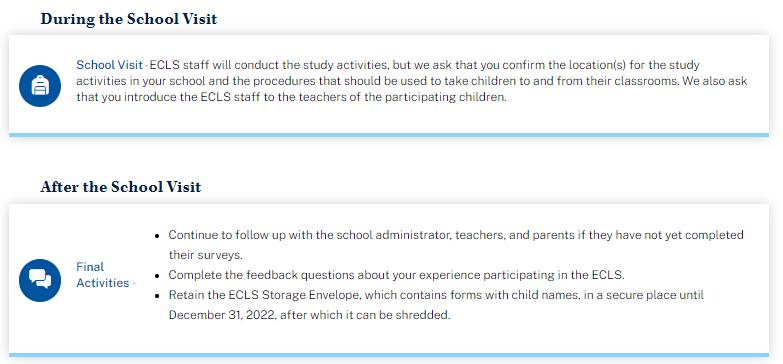The width and height of the screenshot is (783, 364).
Task: Click the first bullet point marker
Action: tap(157, 235)
